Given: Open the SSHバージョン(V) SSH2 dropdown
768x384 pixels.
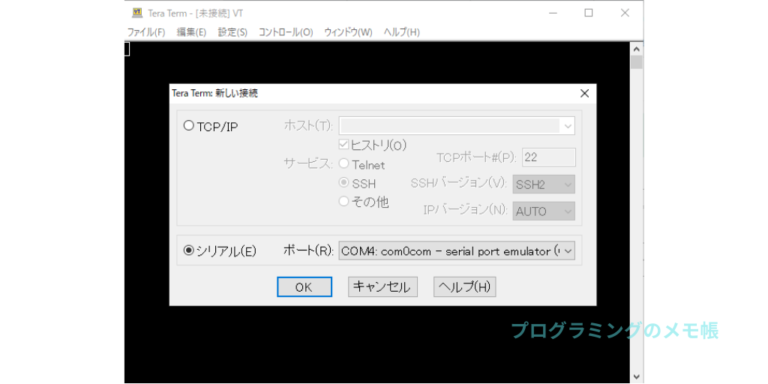Looking at the screenshot, I should 544,185.
